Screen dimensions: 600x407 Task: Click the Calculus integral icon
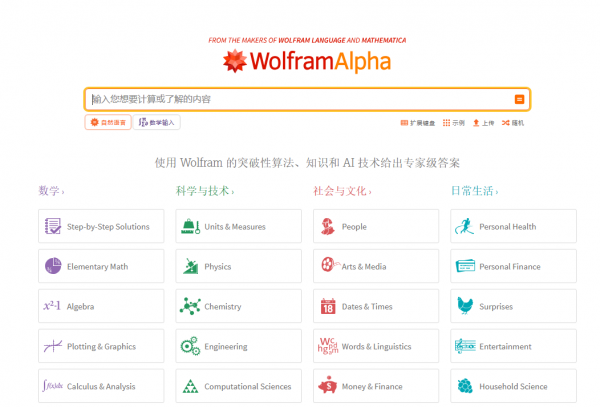click(x=53, y=386)
